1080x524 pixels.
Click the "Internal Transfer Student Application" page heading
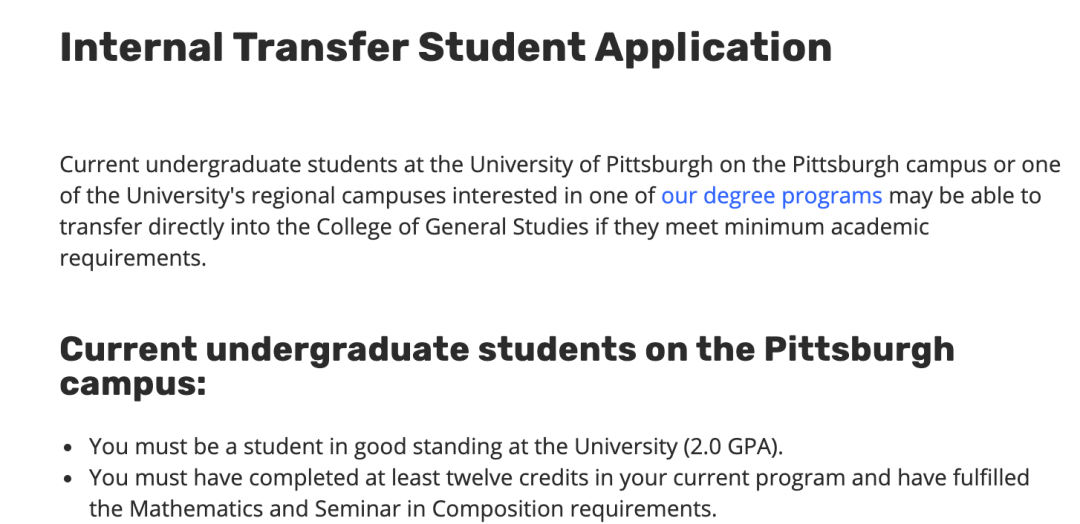pyautogui.click(x=445, y=47)
